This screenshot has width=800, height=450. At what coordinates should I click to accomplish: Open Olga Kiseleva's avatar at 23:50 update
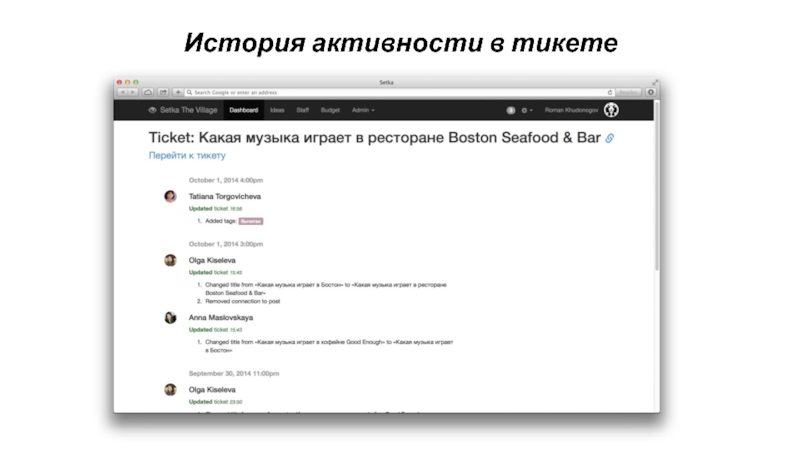[x=170, y=390]
